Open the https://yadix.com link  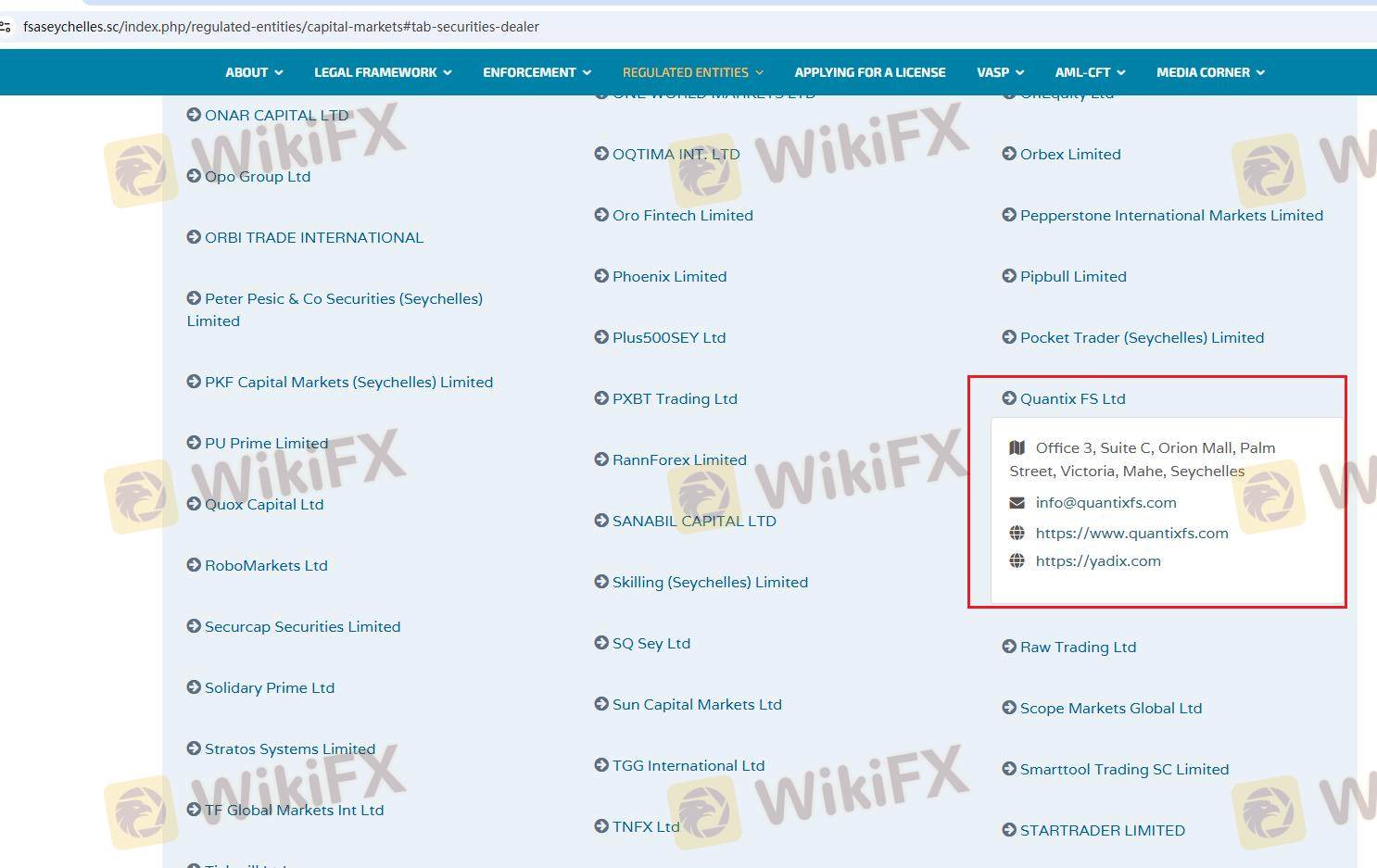[x=1097, y=561]
